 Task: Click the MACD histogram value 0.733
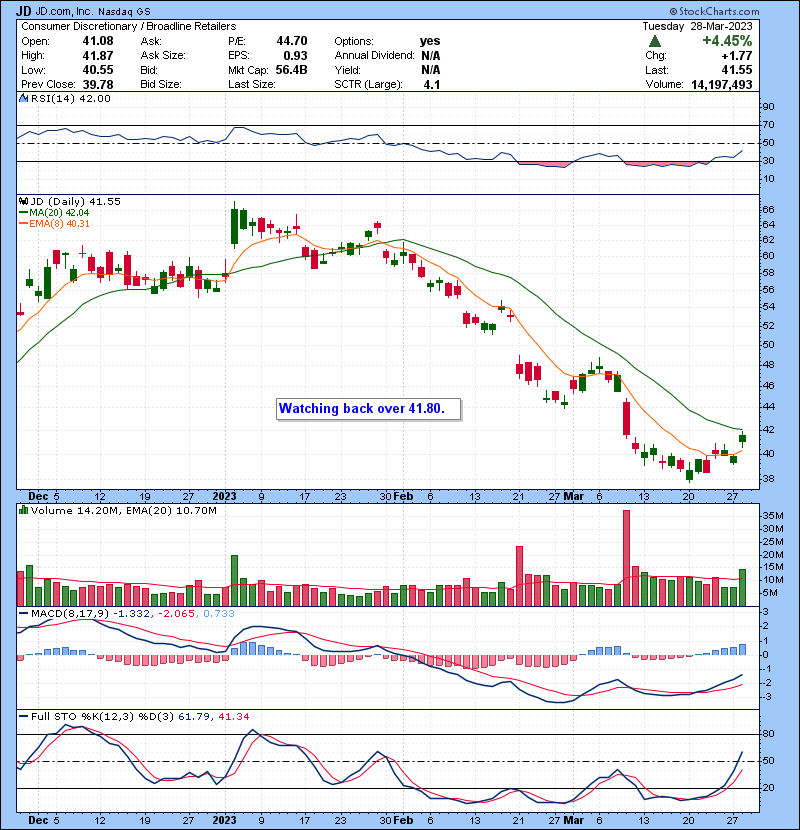pos(219,613)
